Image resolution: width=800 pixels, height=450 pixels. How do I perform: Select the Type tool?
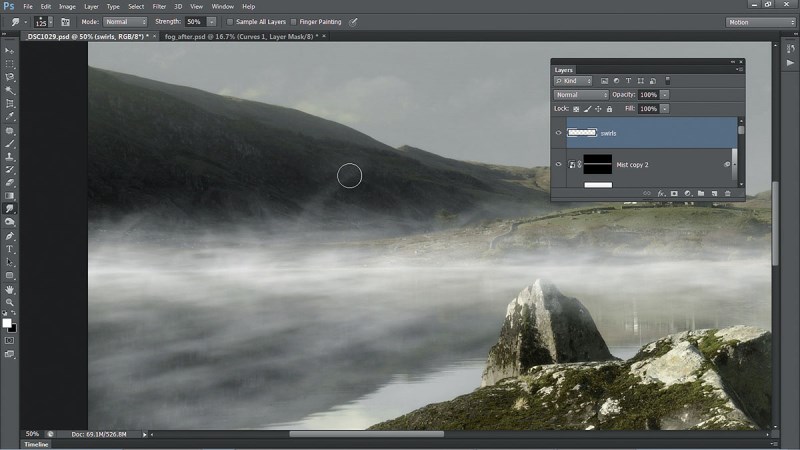(10, 249)
